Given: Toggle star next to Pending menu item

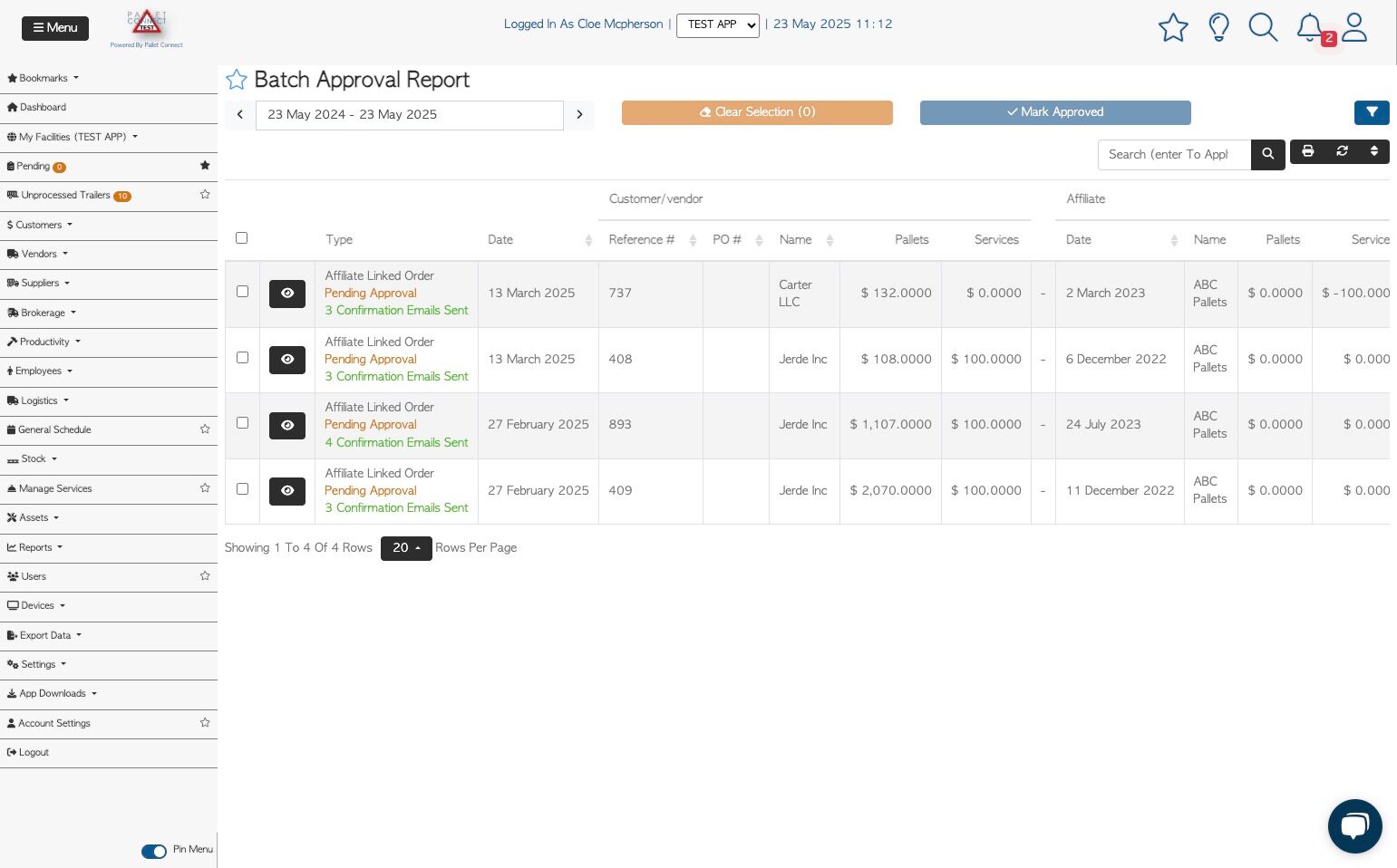Looking at the screenshot, I should [x=205, y=166].
